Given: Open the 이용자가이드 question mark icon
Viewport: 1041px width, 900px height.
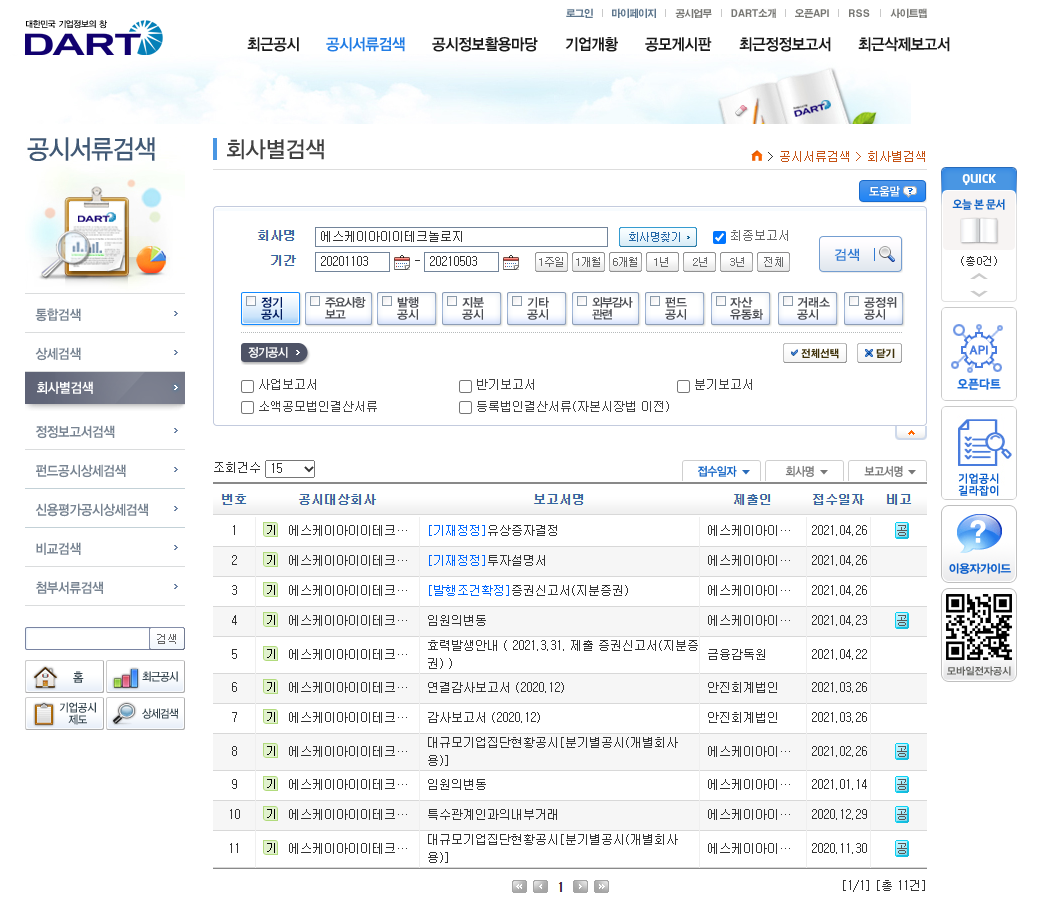Looking at the screenshot, I should [978, 544].
